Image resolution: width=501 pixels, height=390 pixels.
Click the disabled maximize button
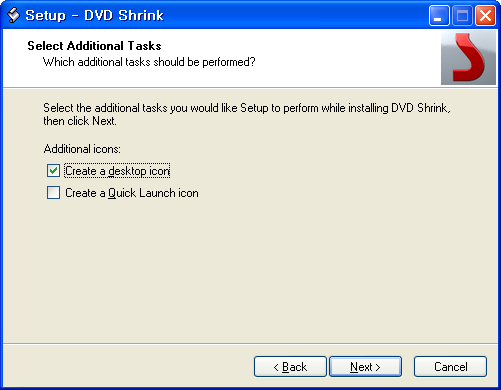coord(462,16)
